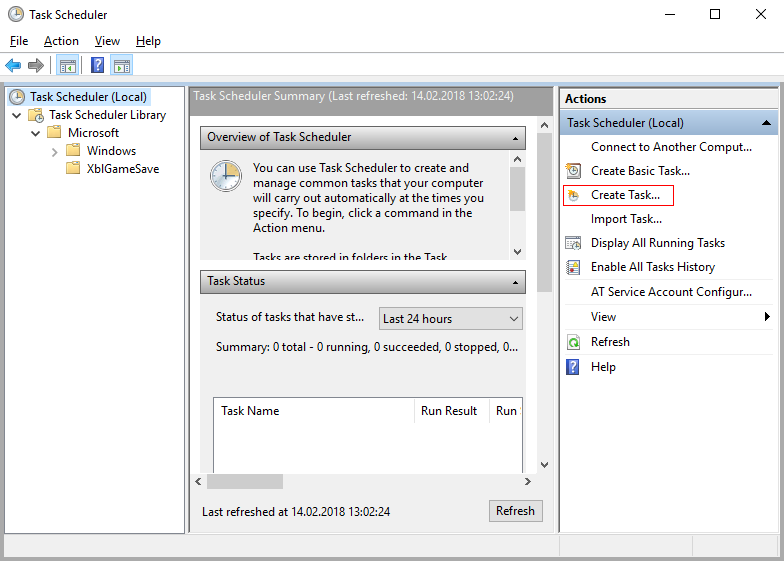Select the XblGameSave tree item

click(x=123, y=169)
